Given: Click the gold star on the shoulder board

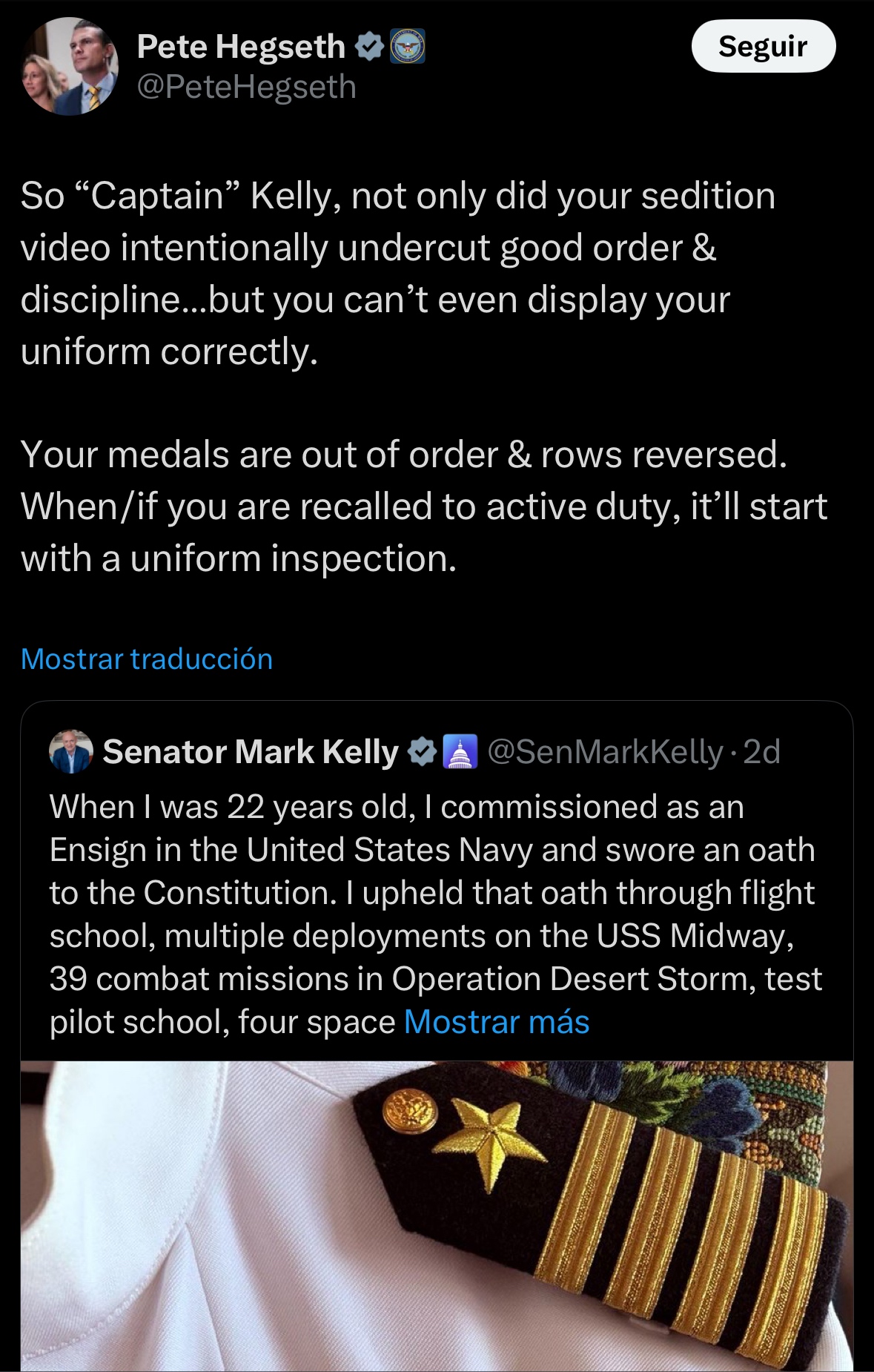Looking at the screenshot, I should pyautogui.click(x=490, y=1140).
